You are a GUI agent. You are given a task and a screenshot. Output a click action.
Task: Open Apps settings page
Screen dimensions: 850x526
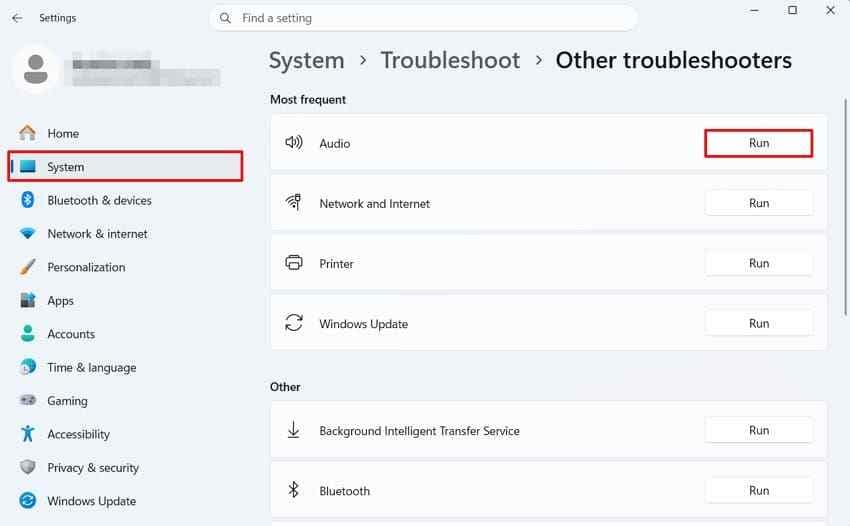(125, 300)
